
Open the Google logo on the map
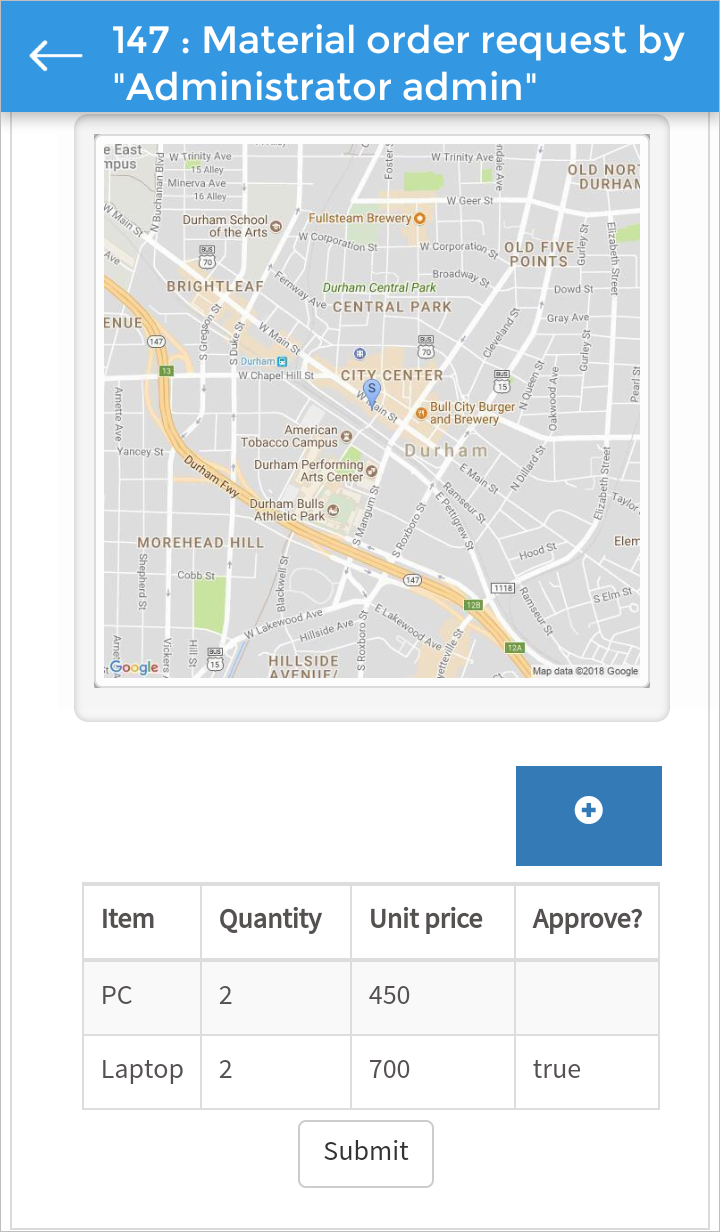click(x=134, y=667)
